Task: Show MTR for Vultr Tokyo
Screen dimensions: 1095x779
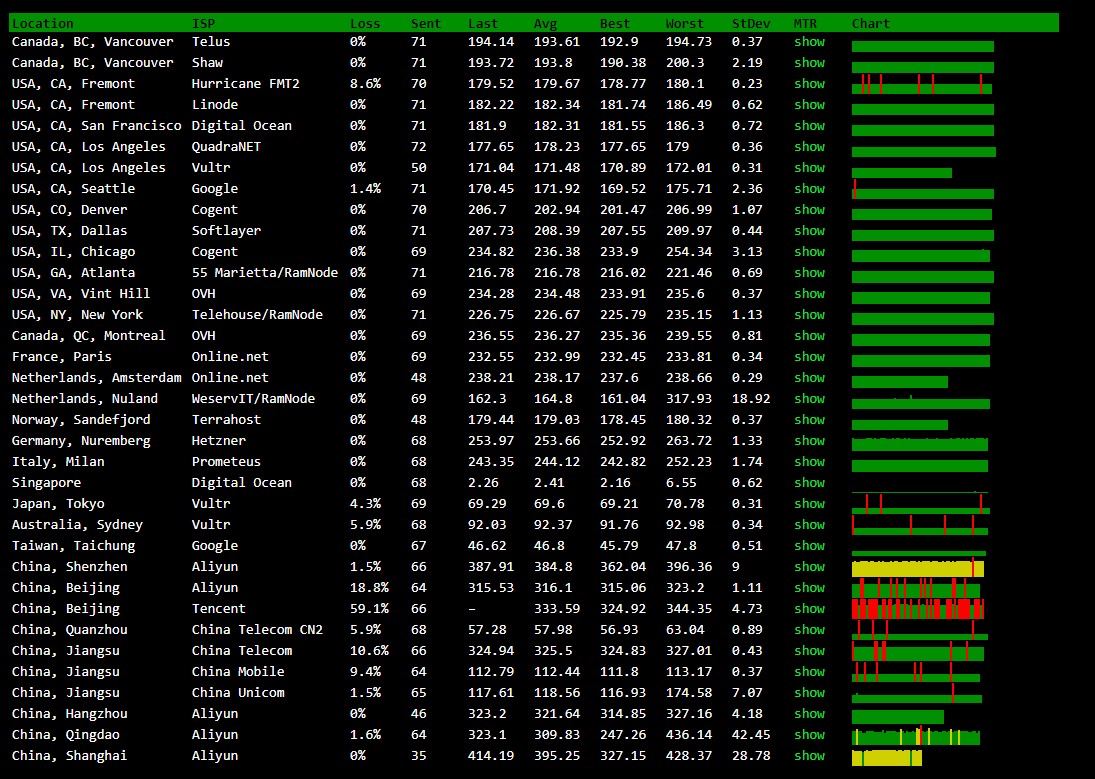Action: (x=809, y=503)
